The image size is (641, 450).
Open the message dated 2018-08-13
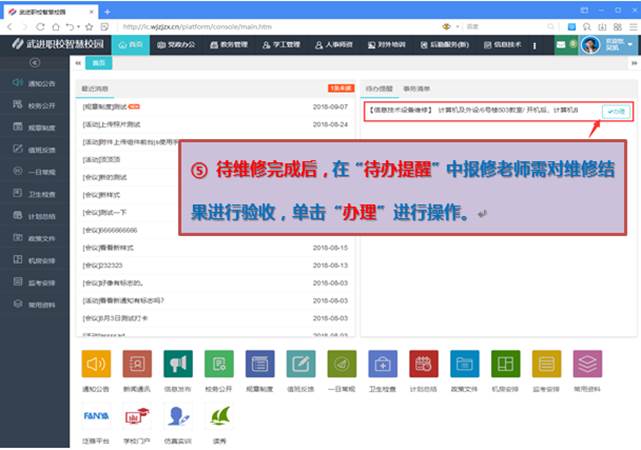pyautogui.click(x=215, y=265)
